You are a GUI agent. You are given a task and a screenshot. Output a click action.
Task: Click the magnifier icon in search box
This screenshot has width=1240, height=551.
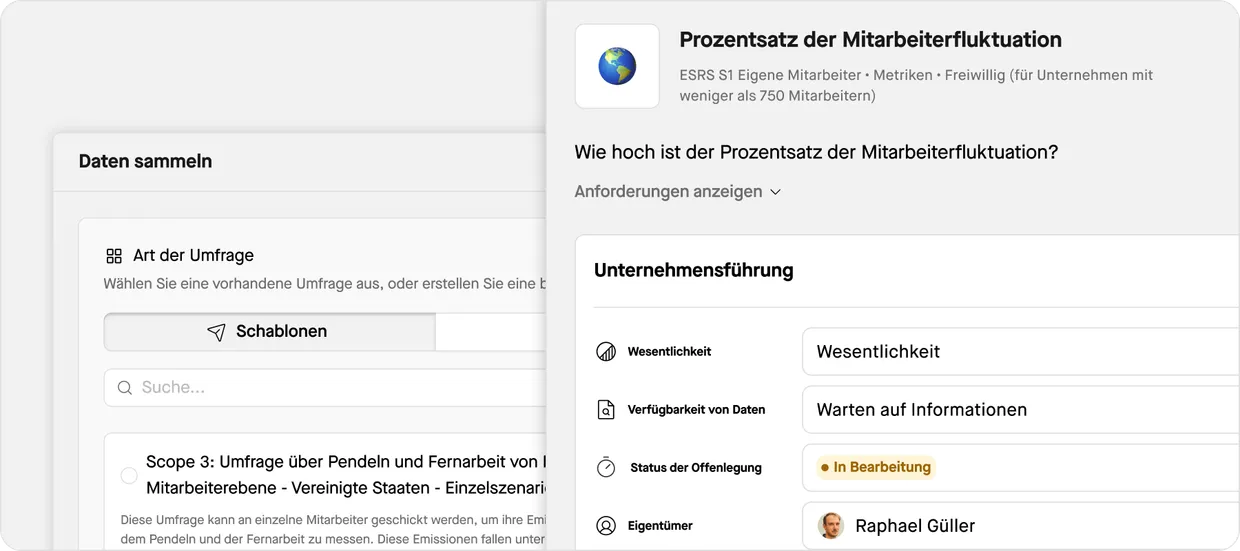[x=125, y=388]
